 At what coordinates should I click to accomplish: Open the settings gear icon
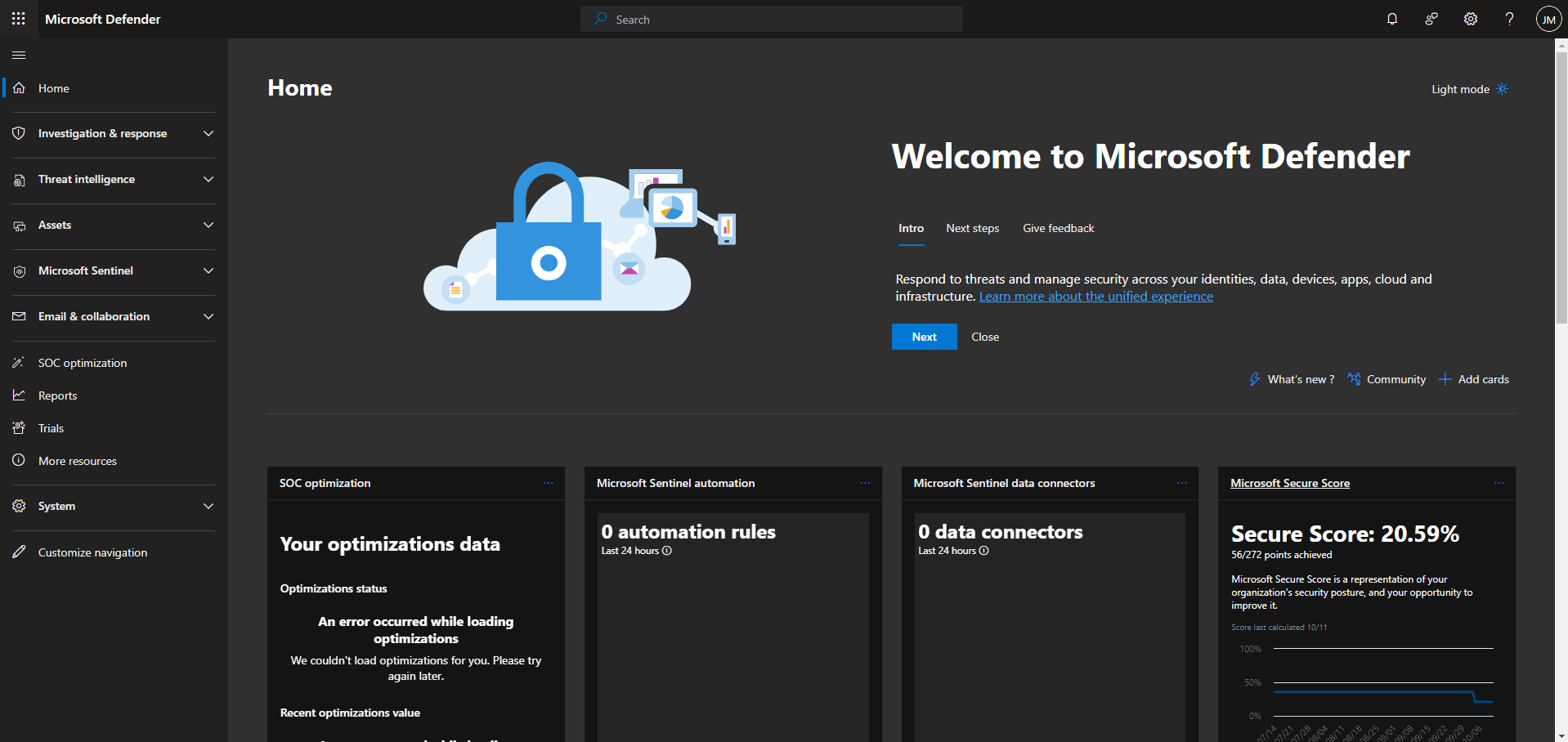1470,19
